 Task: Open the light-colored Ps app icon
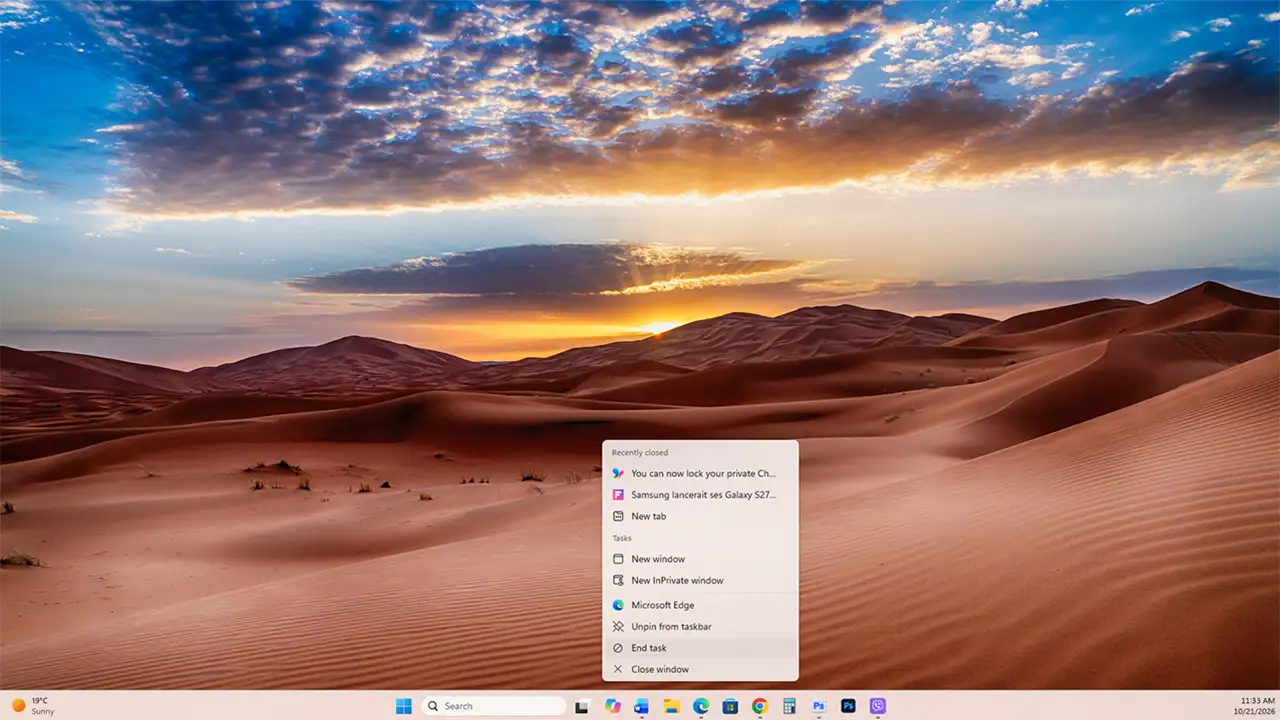[819, 706]
